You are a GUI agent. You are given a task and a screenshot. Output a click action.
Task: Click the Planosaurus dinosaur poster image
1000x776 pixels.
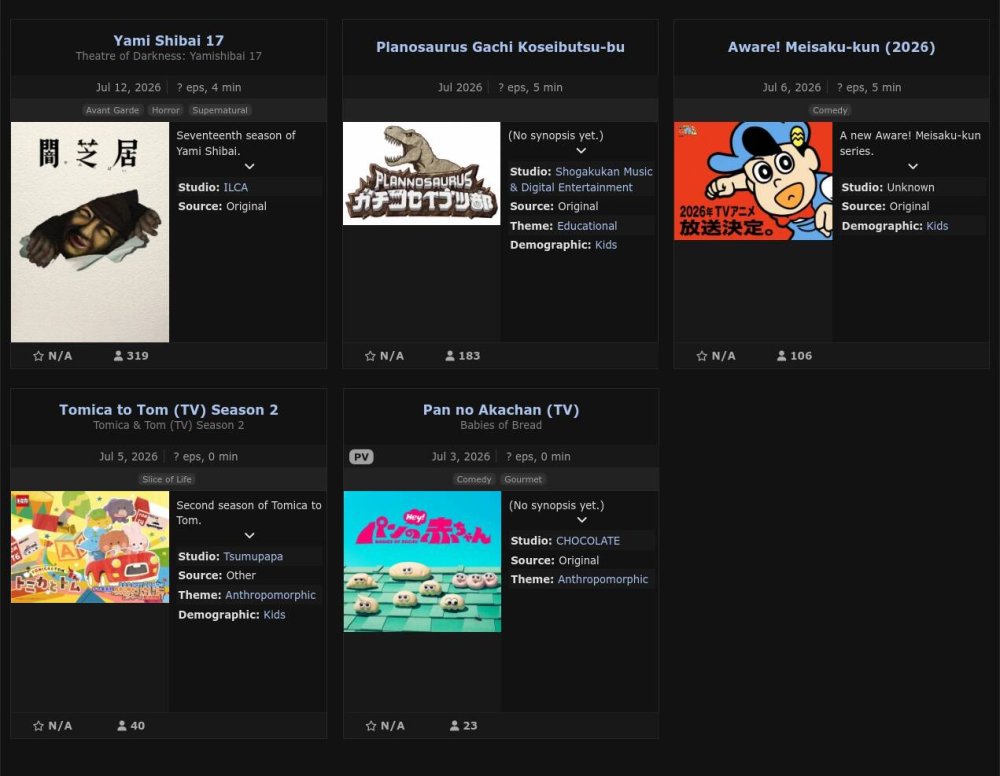[x=422, y=173]
